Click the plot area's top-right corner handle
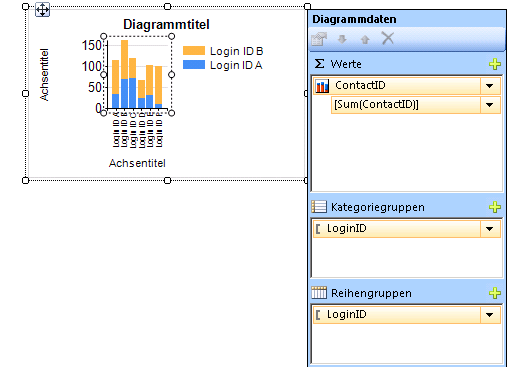Viewport: 507px width, 367px height. pos(171,36)
